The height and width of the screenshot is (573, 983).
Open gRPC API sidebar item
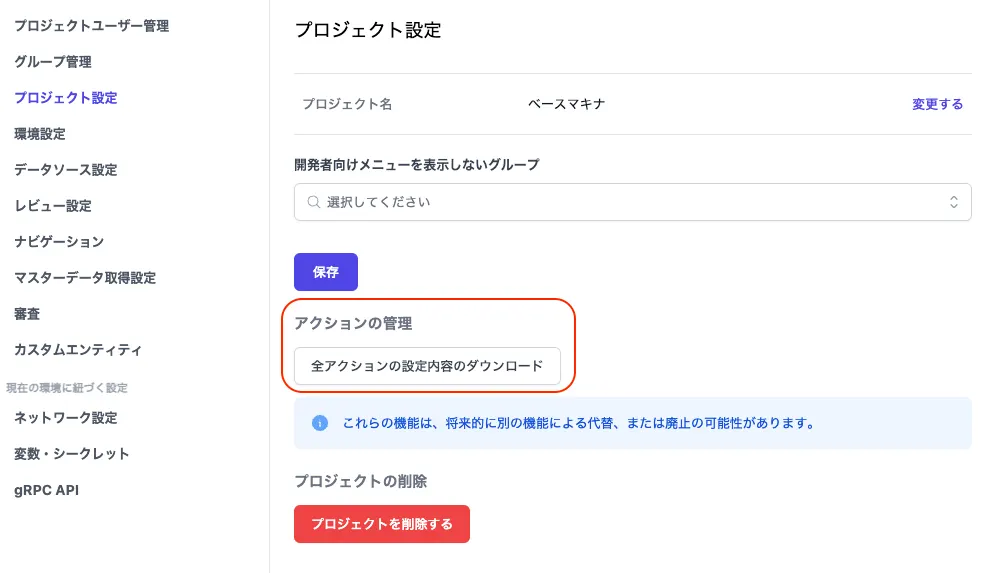(46, 490)
